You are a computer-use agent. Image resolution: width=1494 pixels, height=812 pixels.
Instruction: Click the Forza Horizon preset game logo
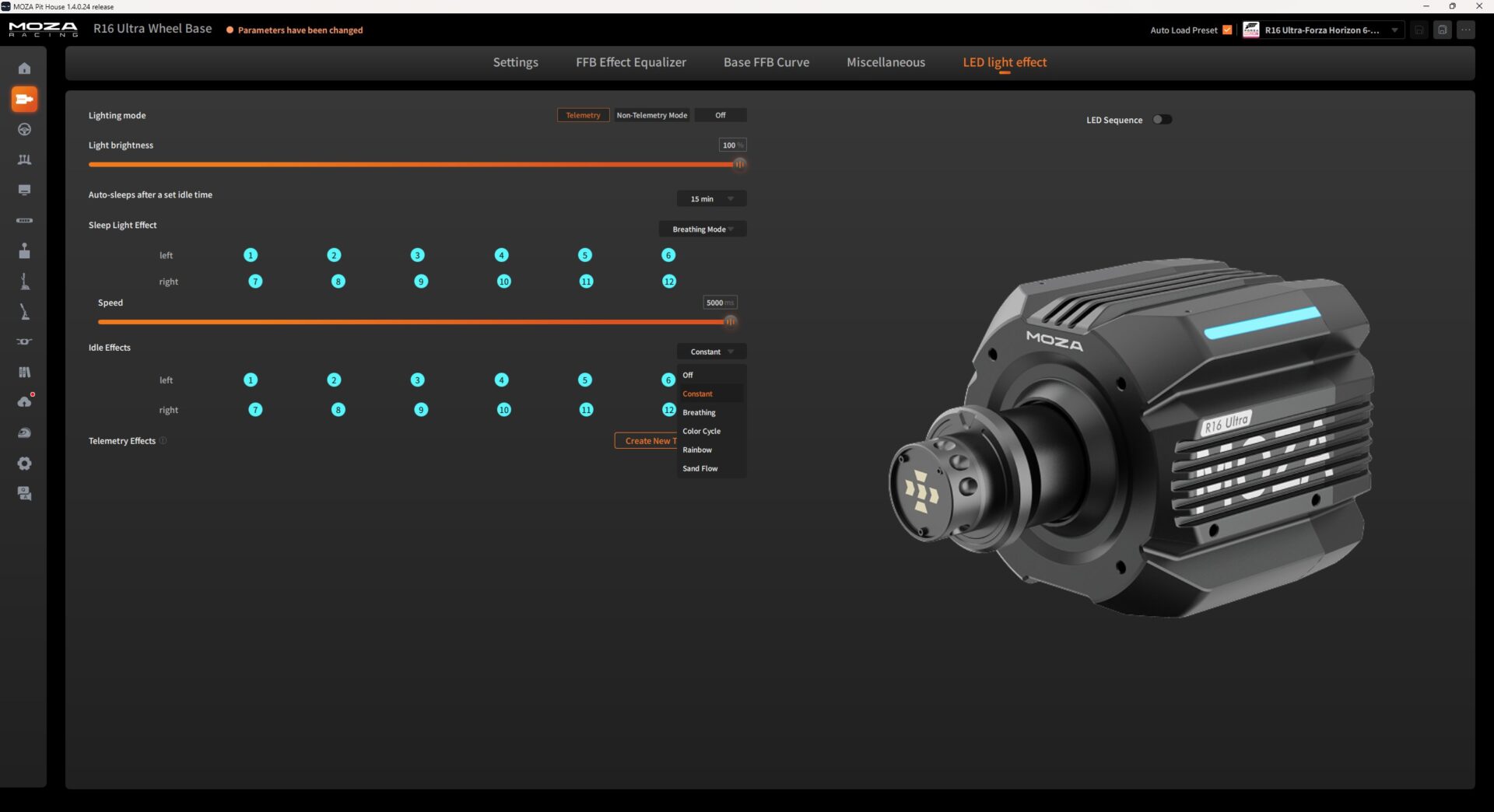(x=1251, y=30)
